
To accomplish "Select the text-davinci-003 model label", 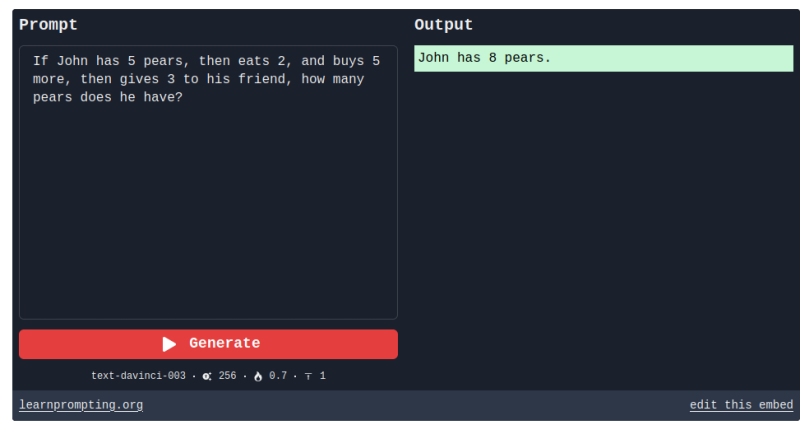I will (x=138, y=376).
